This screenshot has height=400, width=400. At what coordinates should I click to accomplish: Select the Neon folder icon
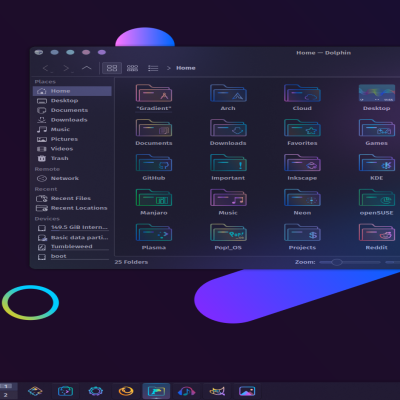point(302,198)
